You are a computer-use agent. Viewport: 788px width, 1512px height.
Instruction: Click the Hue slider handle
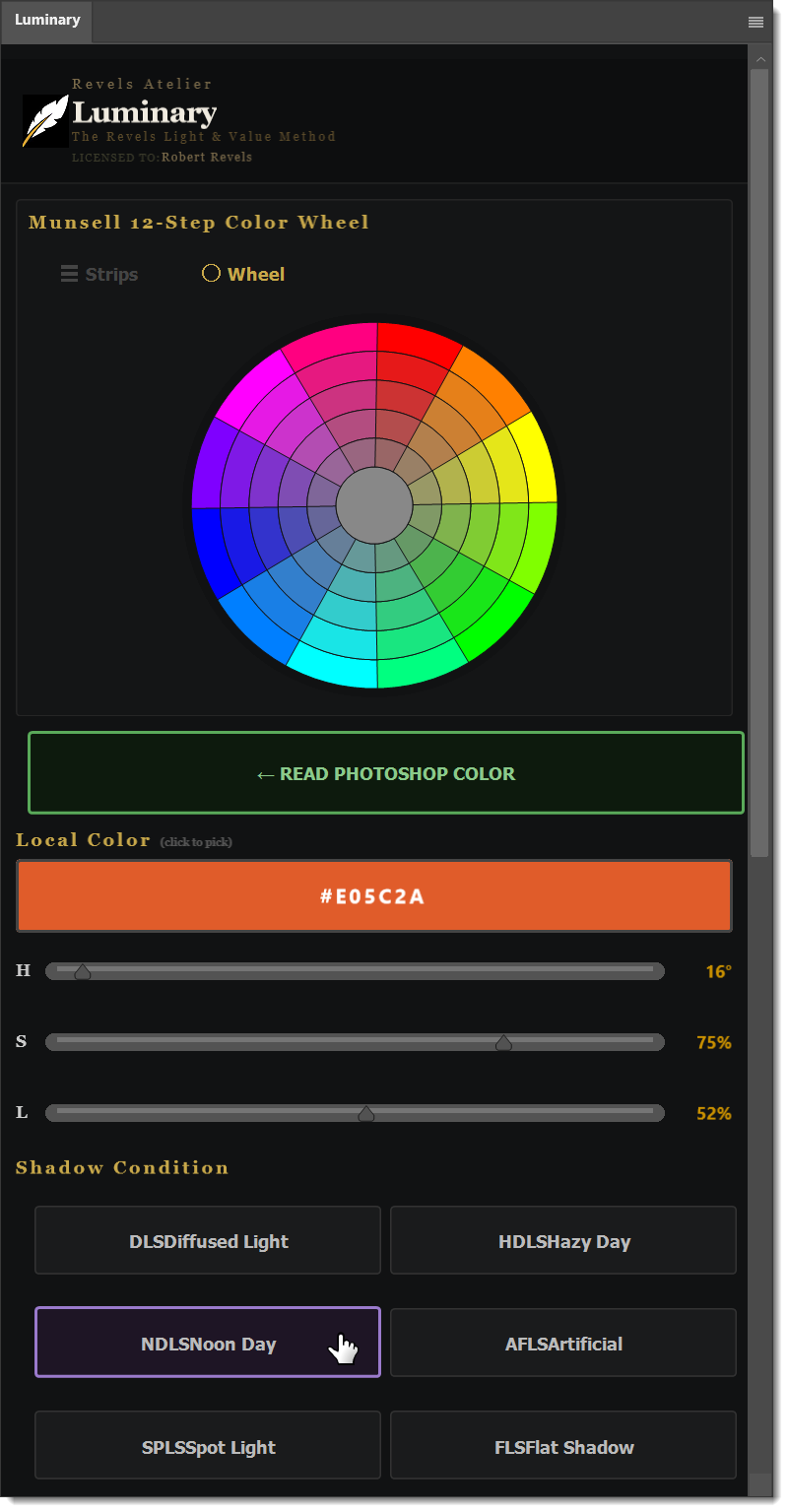click(83, 971)
